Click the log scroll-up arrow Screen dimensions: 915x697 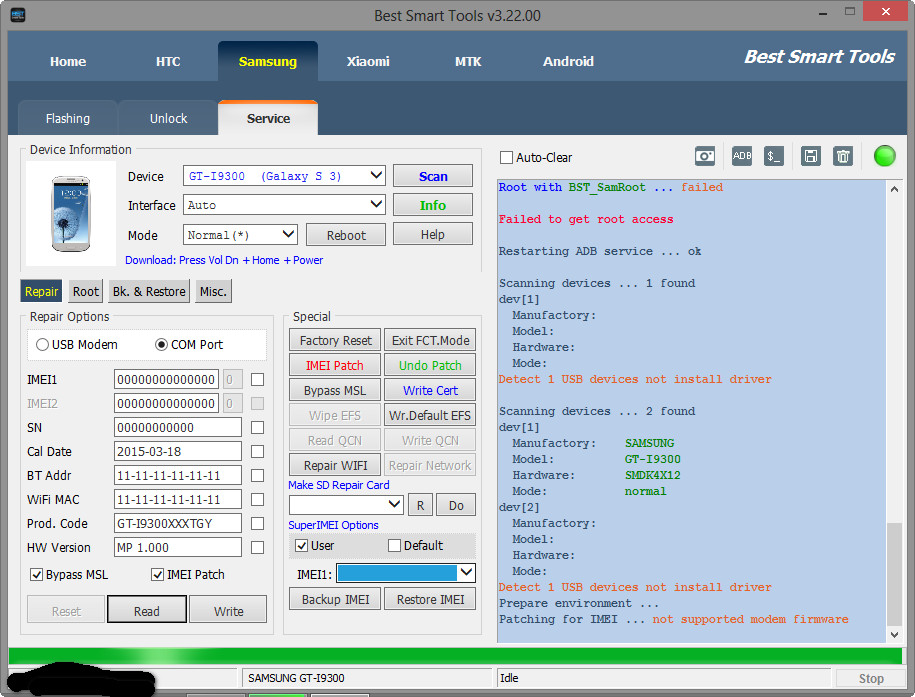[894, 189]
